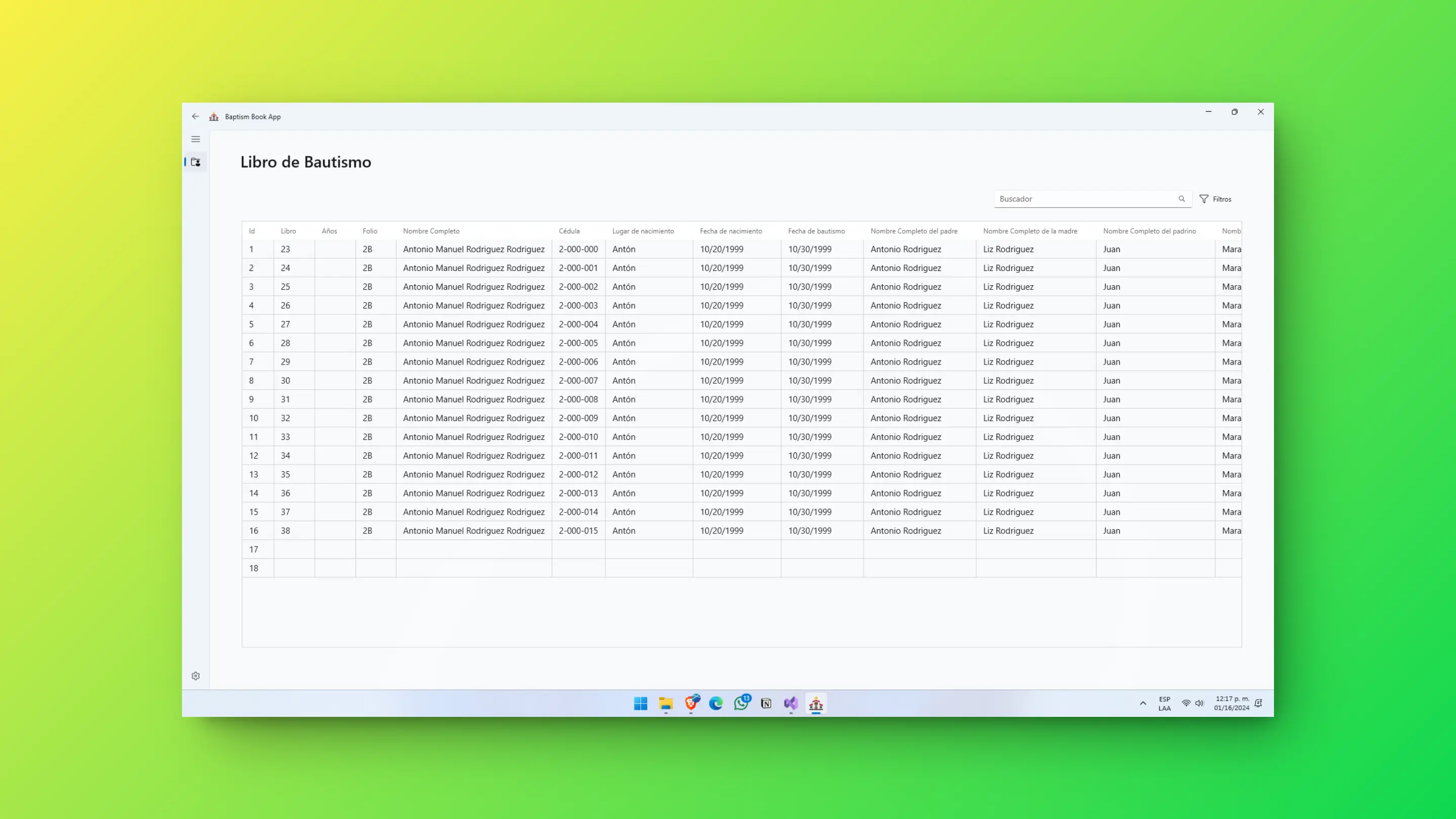The width and height of the screenshot is (1456, 819).
Task: Open settings gear in sidebar
Action: pos(196,676)
